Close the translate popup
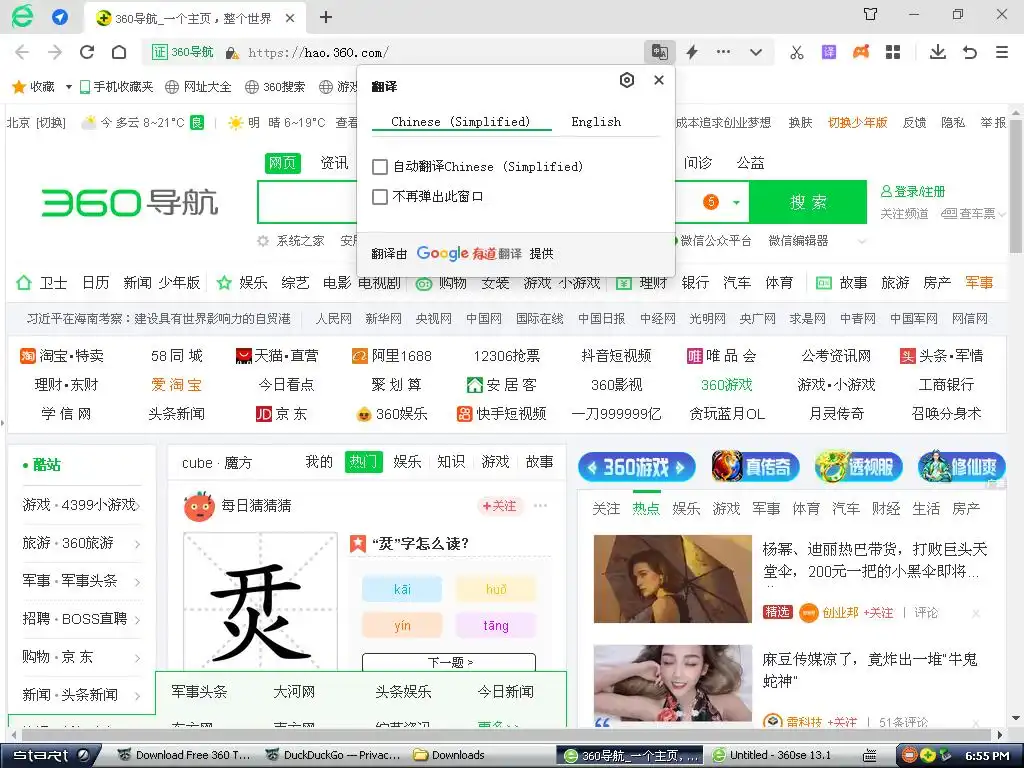Image resolution: width=1024 pixels, height=768 pixels. 659,80
